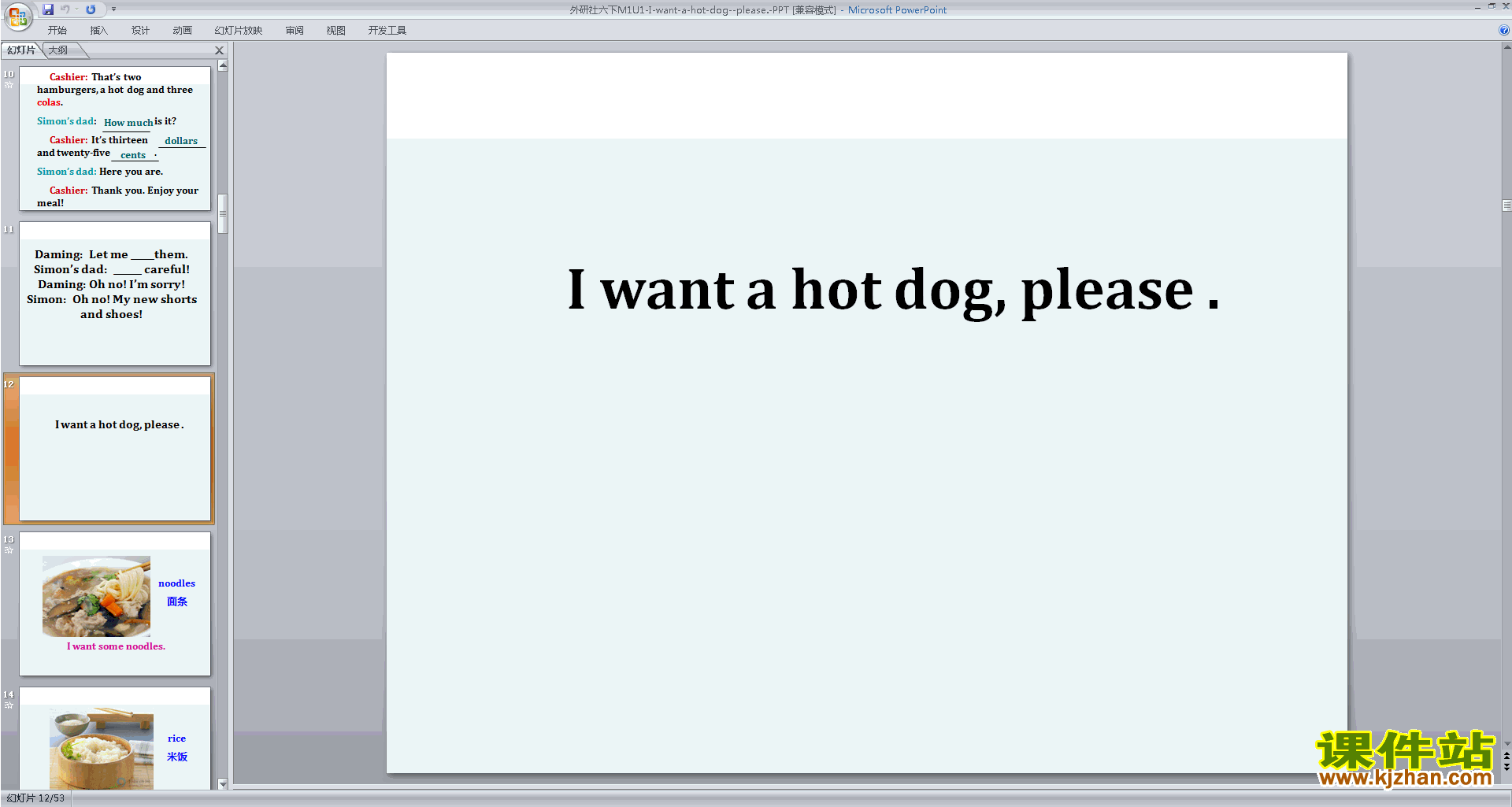The image size is (1512, 807).
Task: Open the 视图 ribbon tab
Action: coord(335,31)
